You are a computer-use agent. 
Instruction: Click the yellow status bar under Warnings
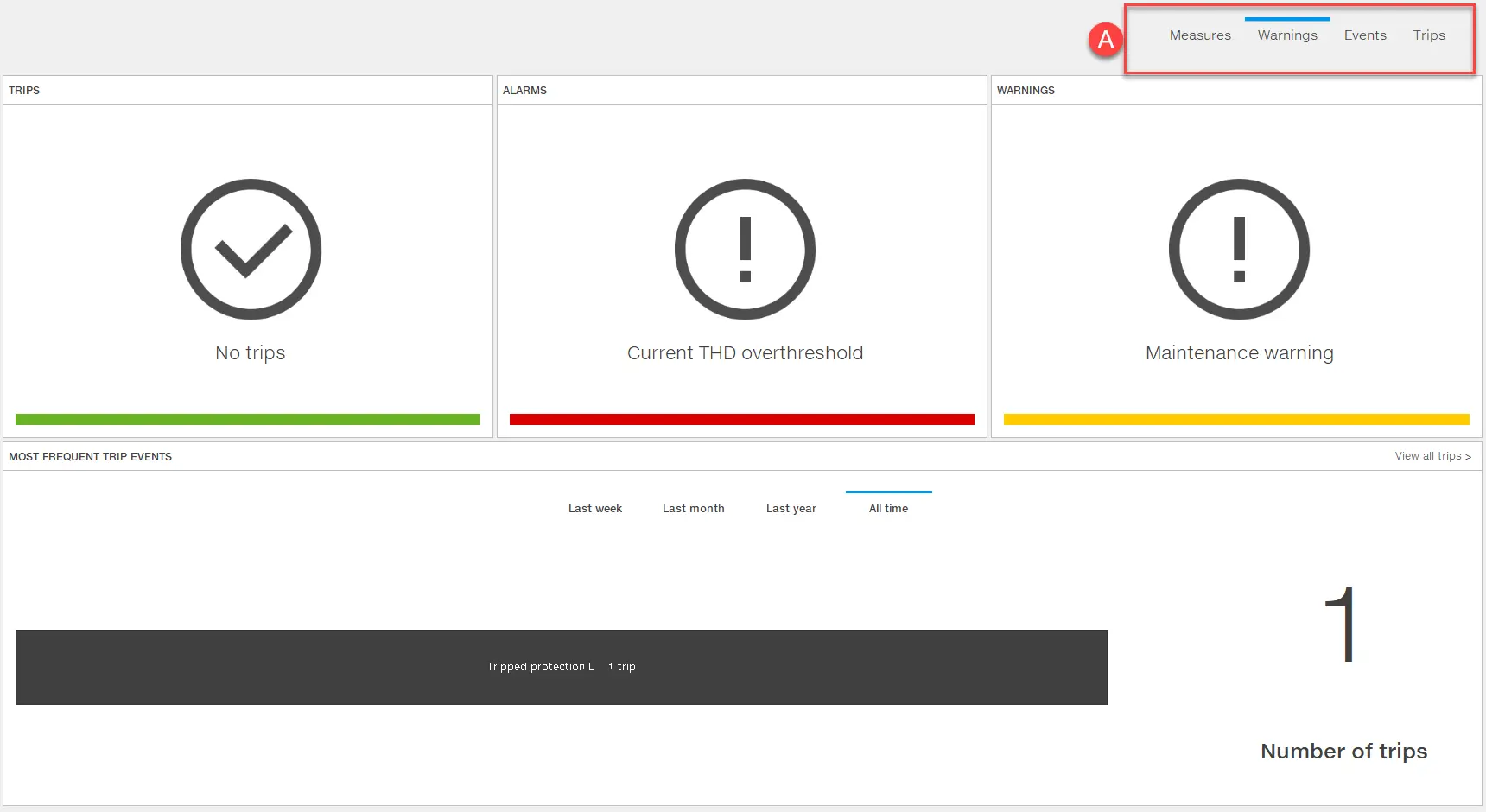point(1236,420)
